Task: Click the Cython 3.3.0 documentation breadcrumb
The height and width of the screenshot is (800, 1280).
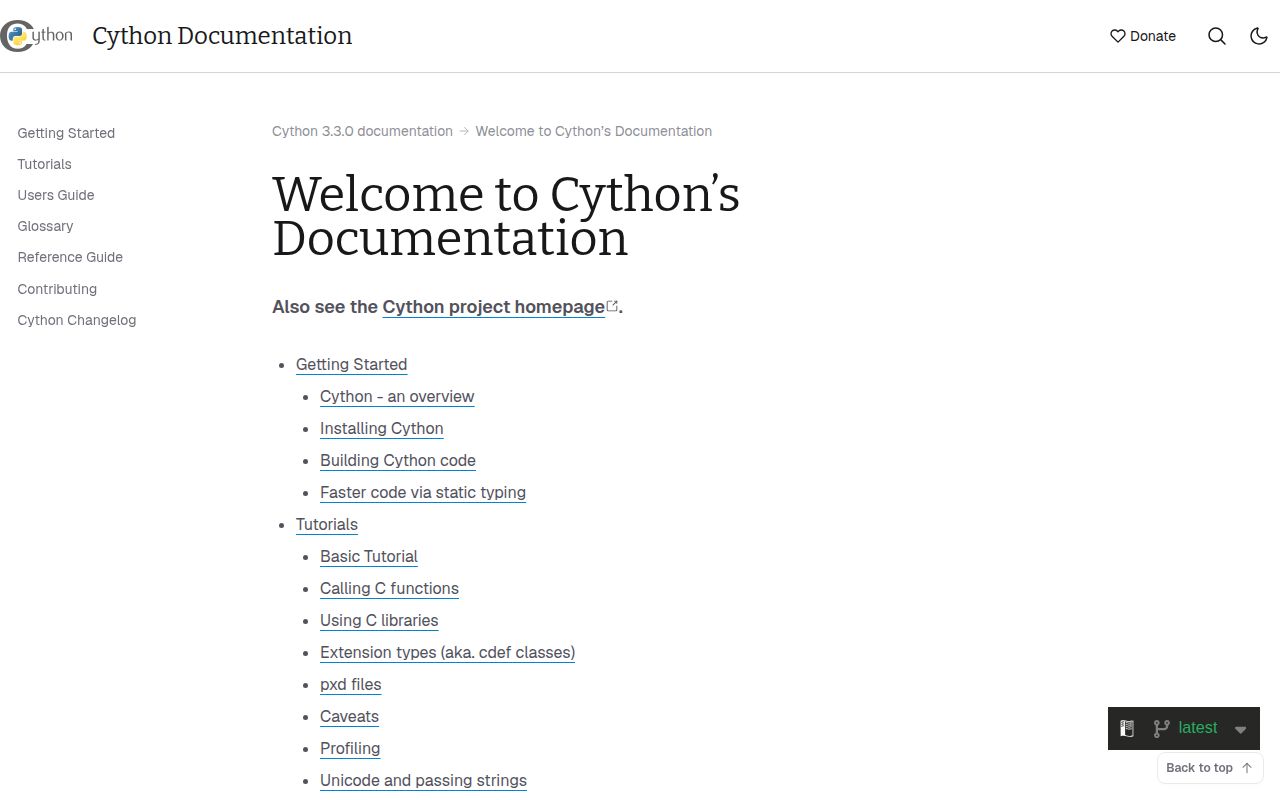Action: pos(362,131)
